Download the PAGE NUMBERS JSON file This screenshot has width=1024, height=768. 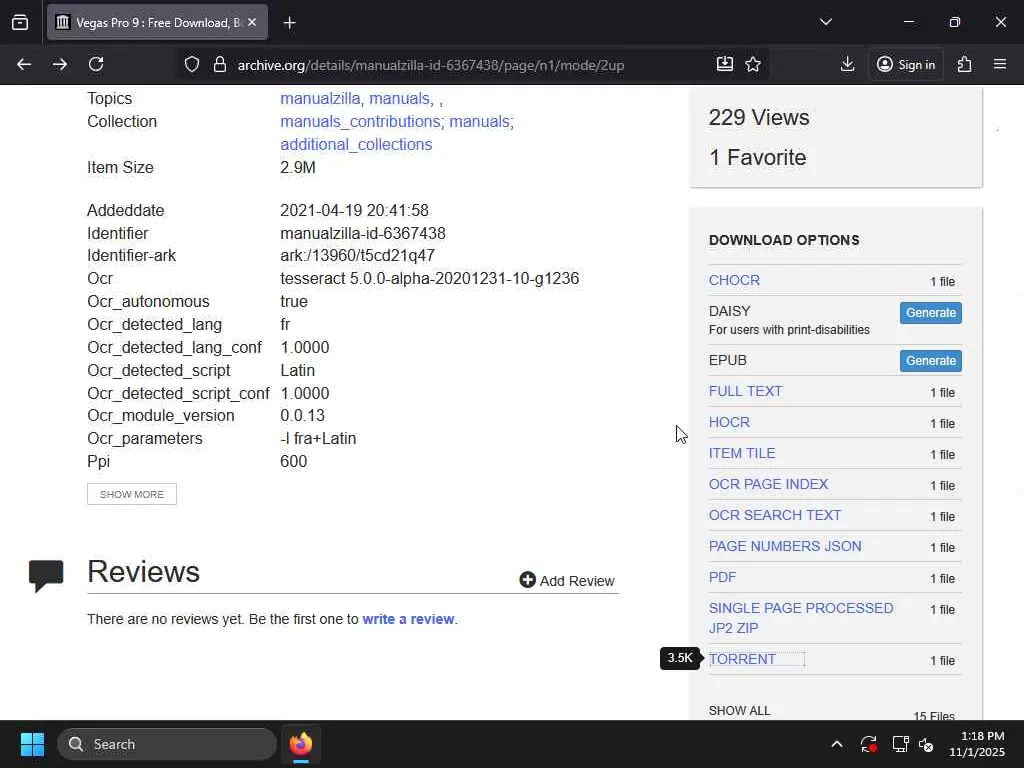[785, 546]
